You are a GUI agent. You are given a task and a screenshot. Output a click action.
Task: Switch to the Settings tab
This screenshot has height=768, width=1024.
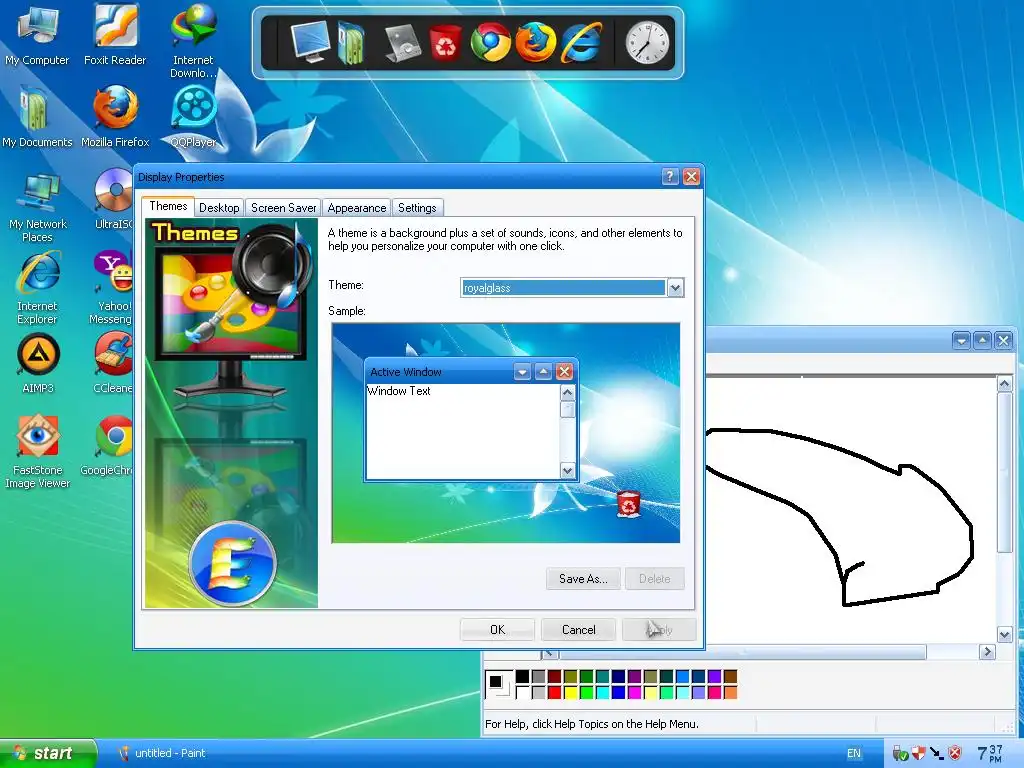(x=417, y=208)
